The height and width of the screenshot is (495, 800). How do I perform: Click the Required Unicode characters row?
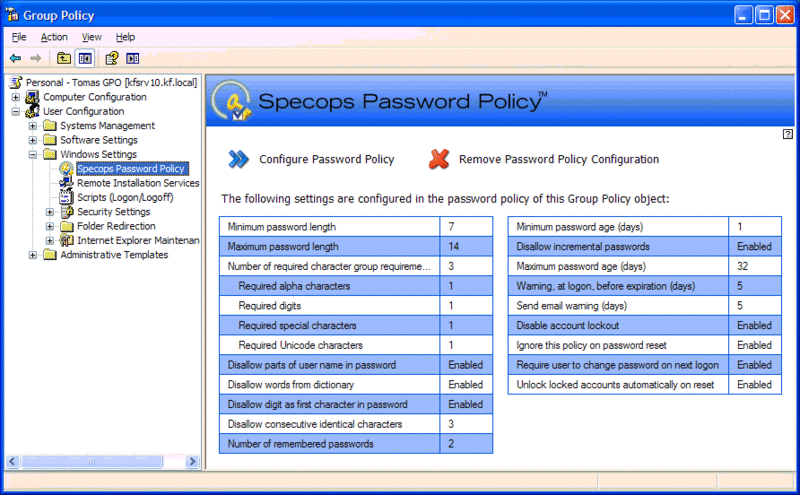356,345
